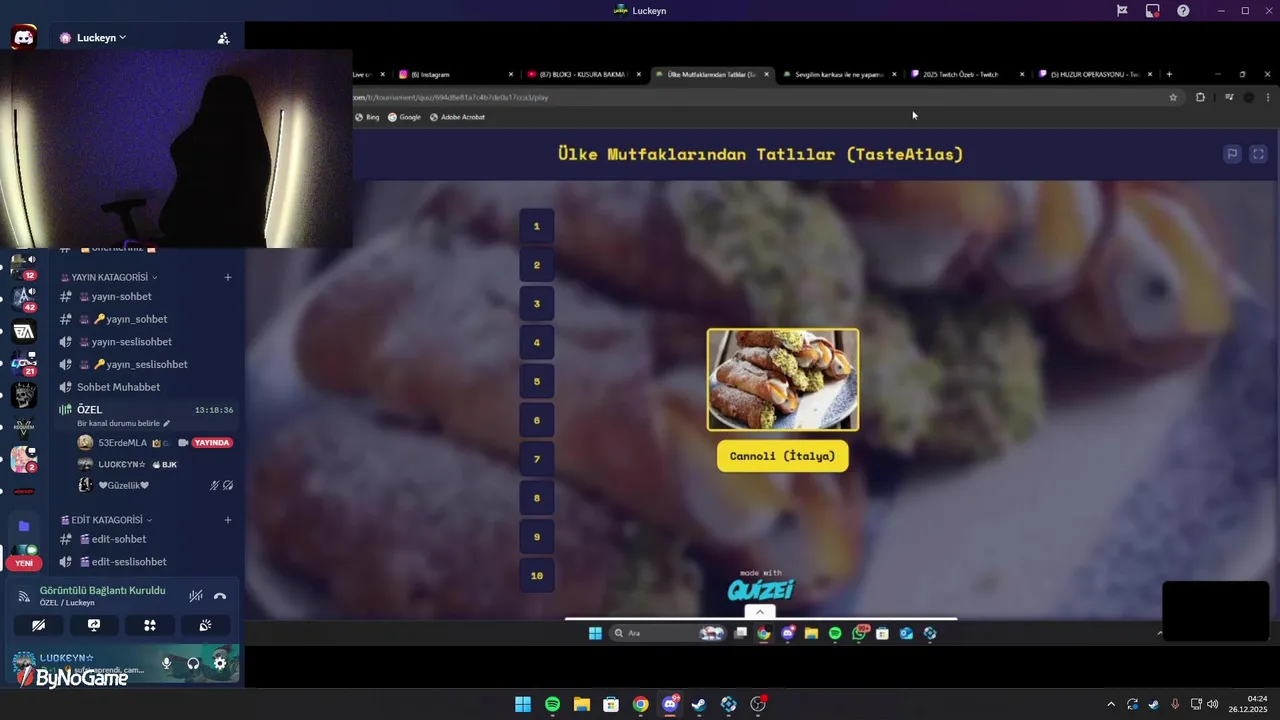The height and width of the screenshot is (720, 1280).
Task: Click the invite people icon next to Luckeyn
Action: tap(223, 38)
